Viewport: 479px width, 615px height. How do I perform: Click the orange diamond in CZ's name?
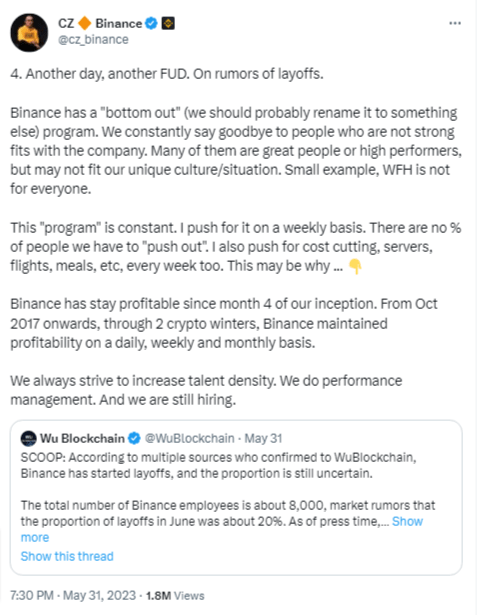point(85,24)
